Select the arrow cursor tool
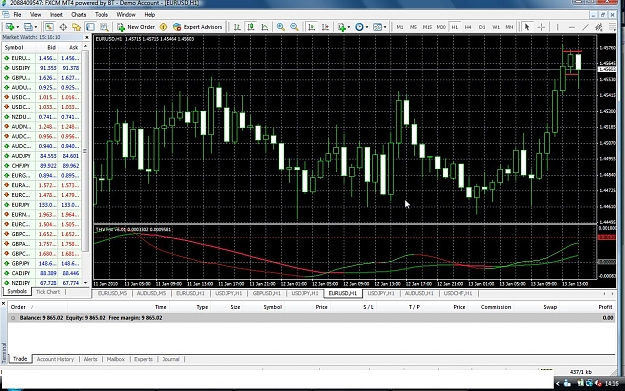 (527, 27)
